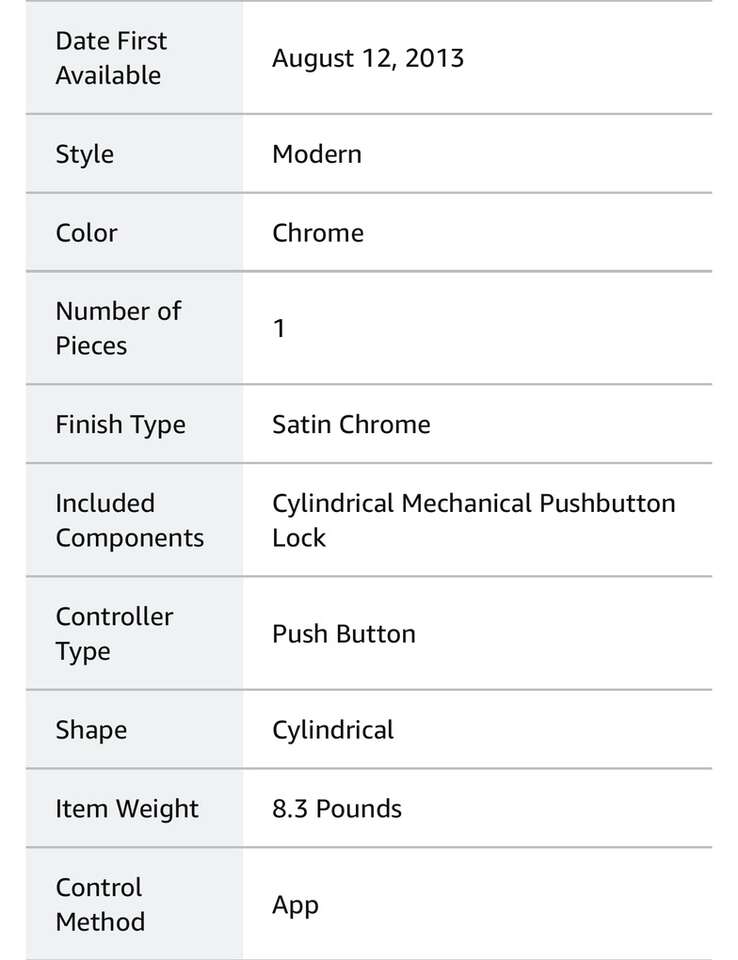Click the 'Control Method' label
Viewport: 738px width, 960px height.
pos(100,904)
